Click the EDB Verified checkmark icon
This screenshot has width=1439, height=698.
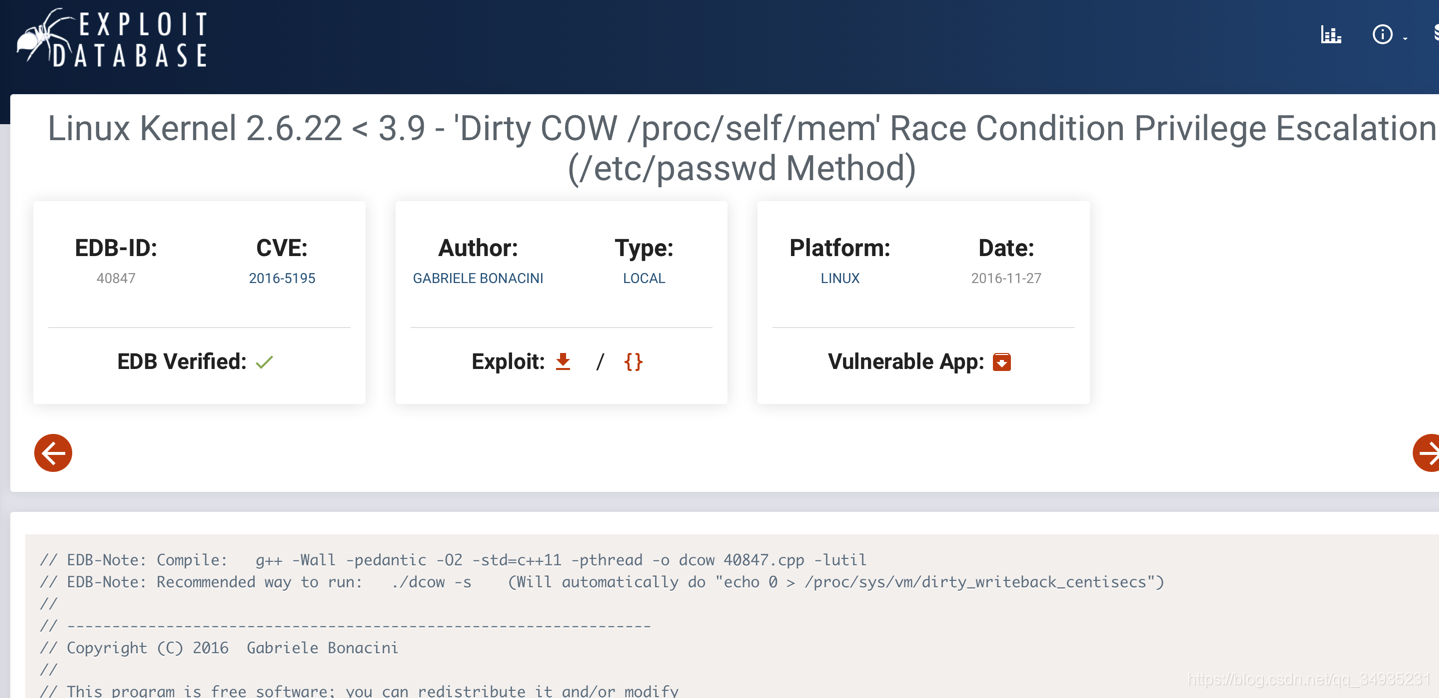264,362
